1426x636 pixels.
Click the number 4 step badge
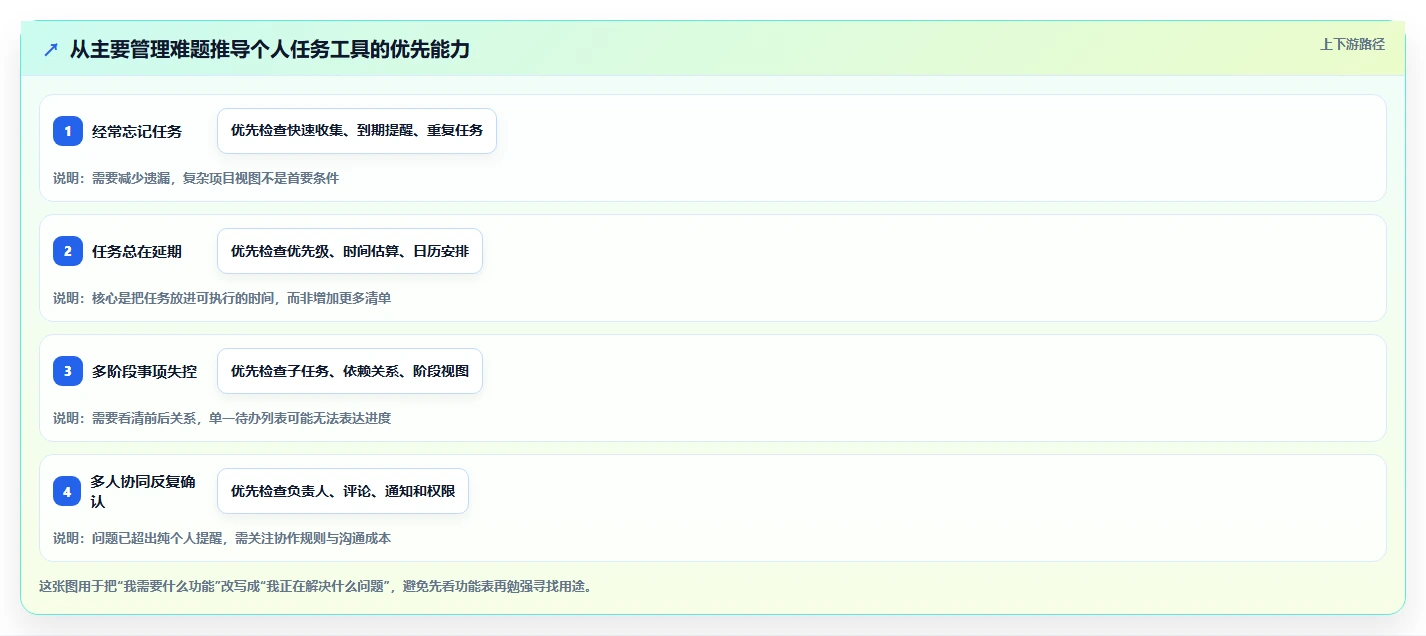click(x=68, y=491)
